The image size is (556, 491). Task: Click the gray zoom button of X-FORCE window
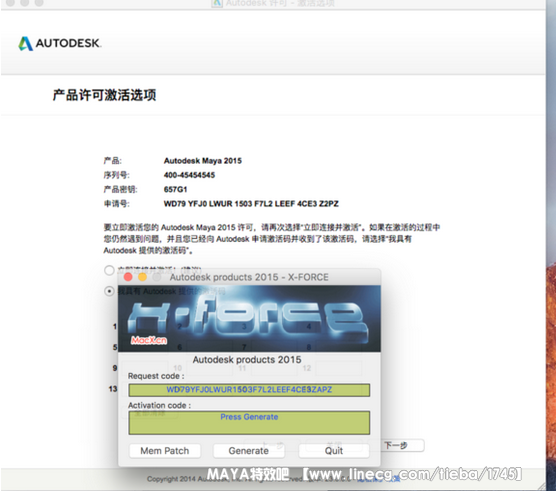pos(156,277)
